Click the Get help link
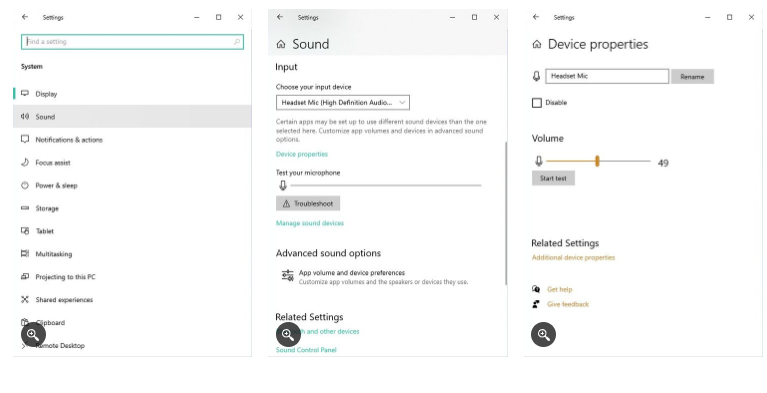 tap(559, 289)
